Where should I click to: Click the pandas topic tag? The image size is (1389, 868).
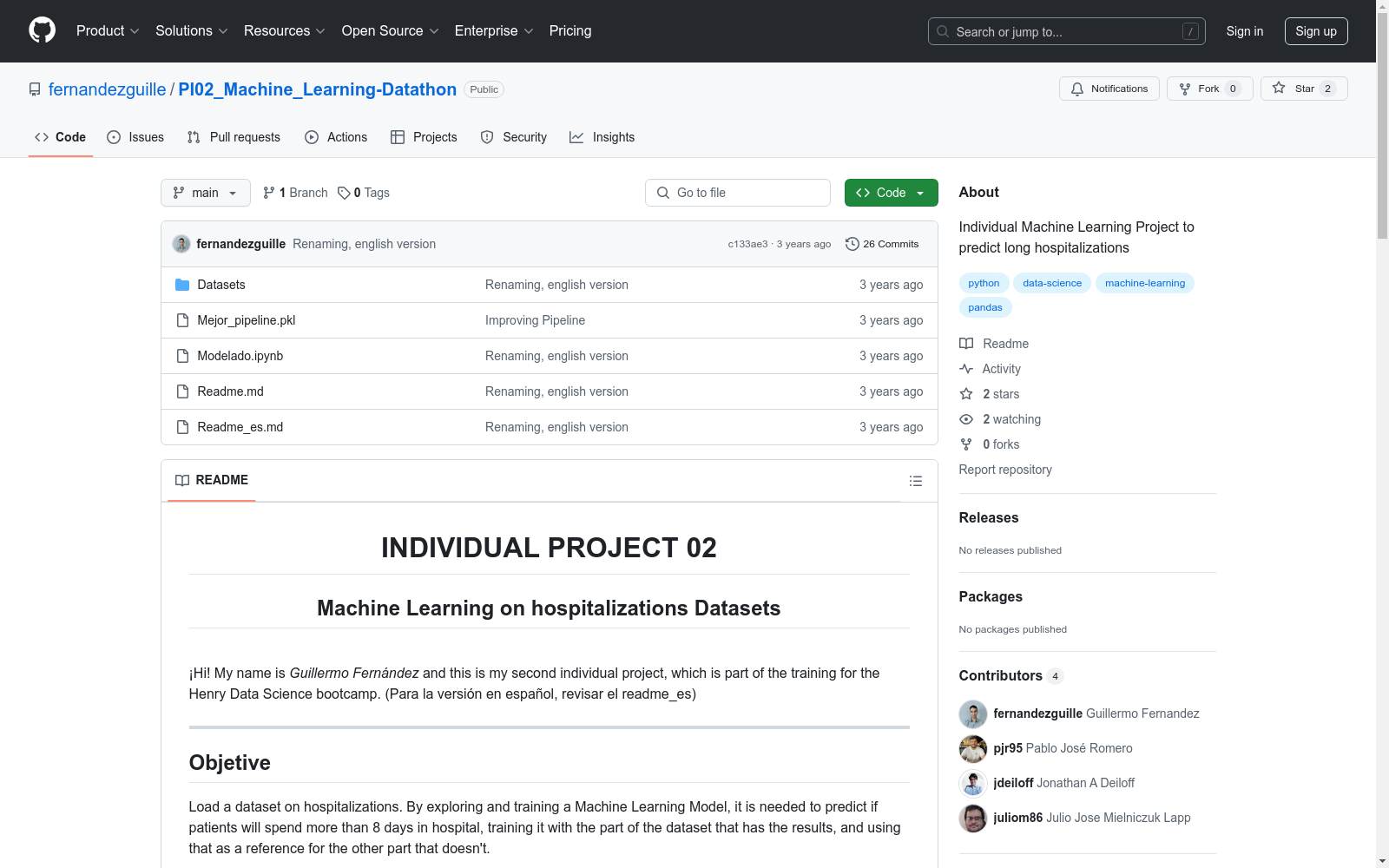pos(985,307)
